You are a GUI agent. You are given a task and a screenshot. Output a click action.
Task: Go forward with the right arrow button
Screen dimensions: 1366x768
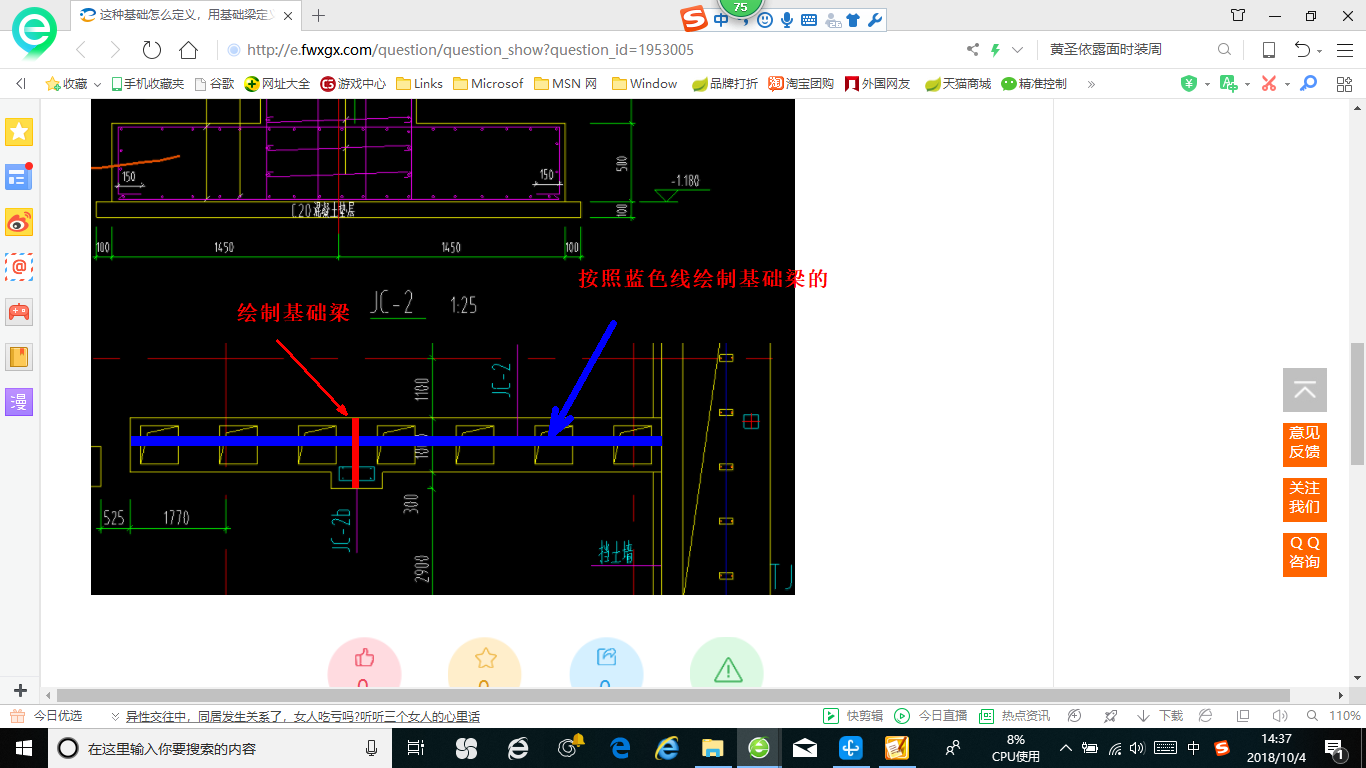[x=115, y=50]
